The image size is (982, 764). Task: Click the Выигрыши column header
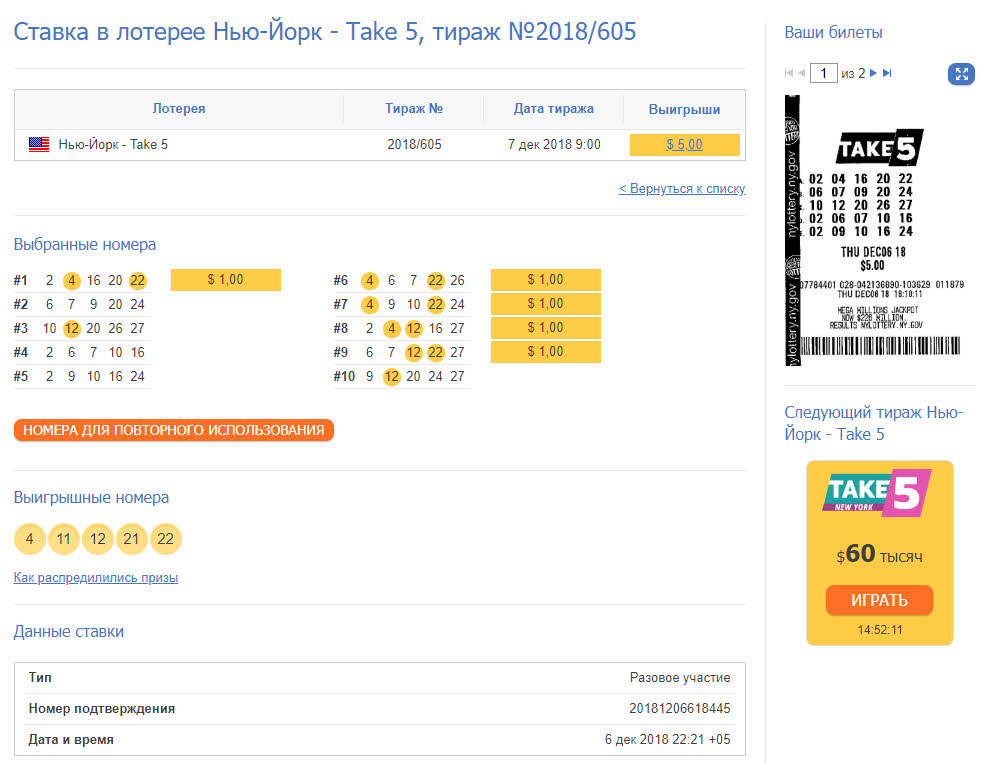click(685, 110)
